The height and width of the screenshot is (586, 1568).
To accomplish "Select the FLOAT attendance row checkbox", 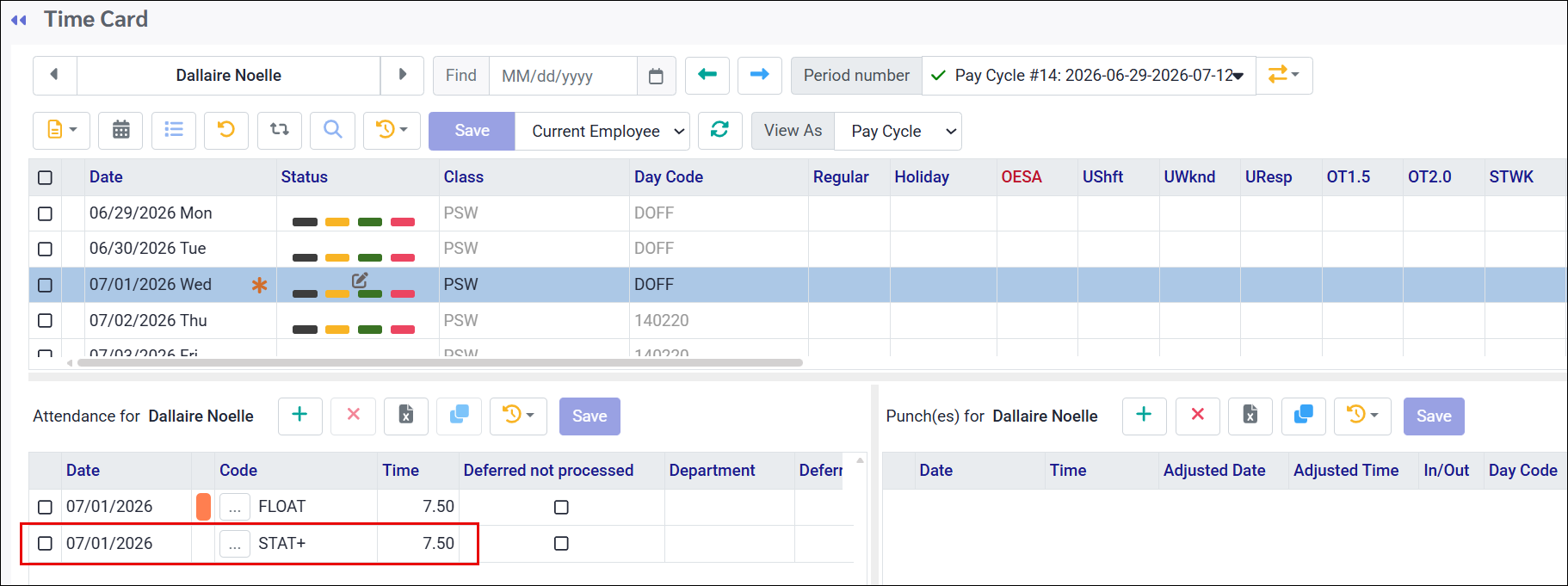I will [46, 507].
